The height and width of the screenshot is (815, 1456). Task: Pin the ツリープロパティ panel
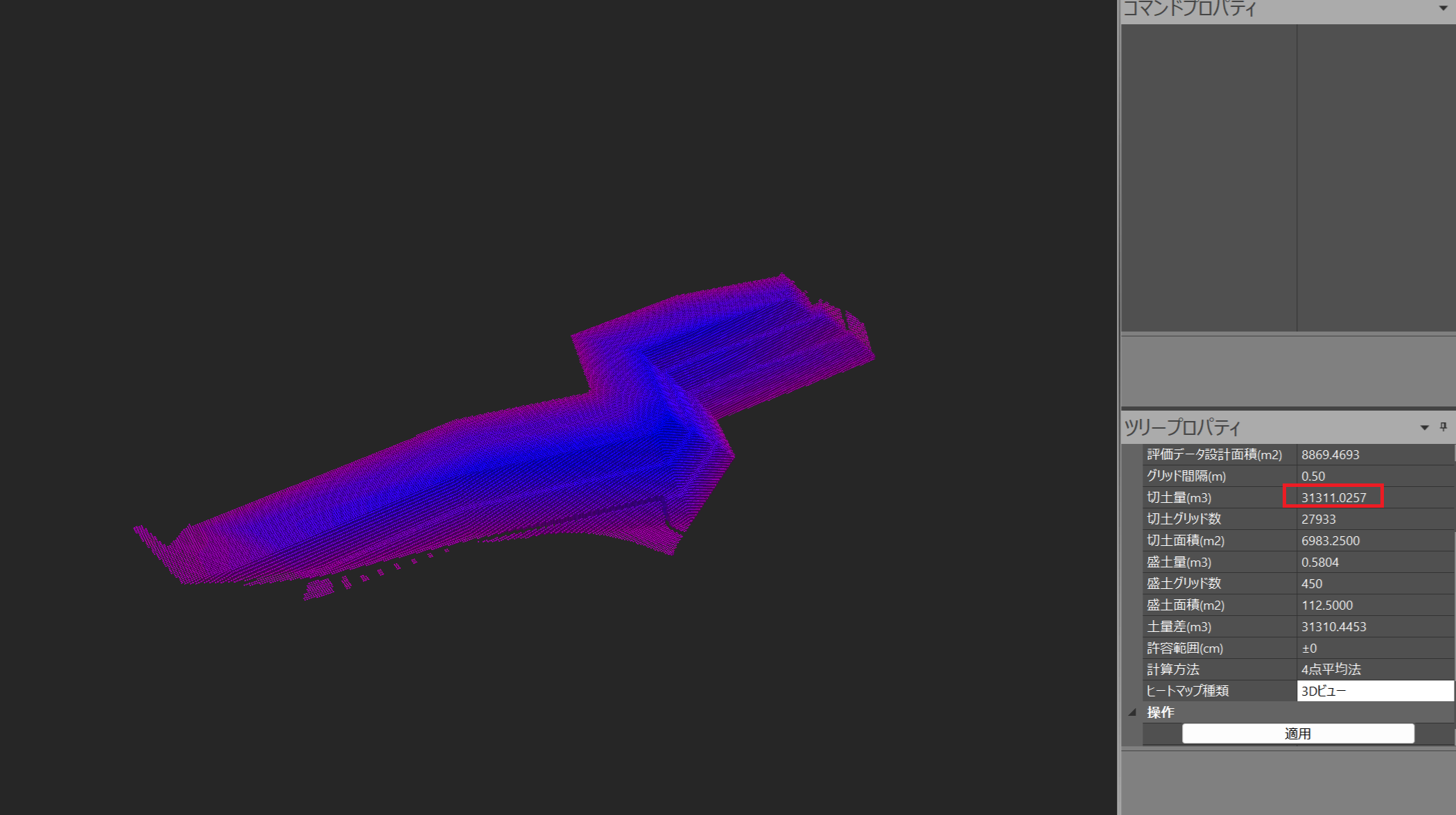(x=1444, y=427)
